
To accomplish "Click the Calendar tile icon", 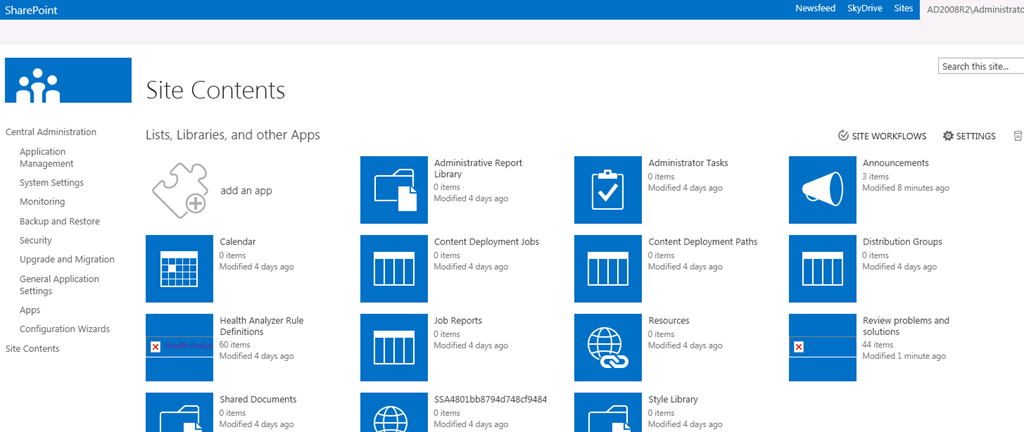I will [x=179, y=268].
